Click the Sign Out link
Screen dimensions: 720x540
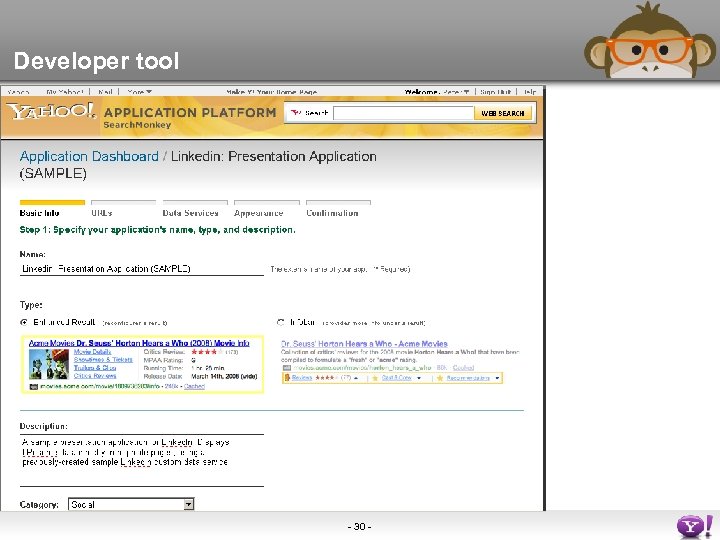[495, 92]
